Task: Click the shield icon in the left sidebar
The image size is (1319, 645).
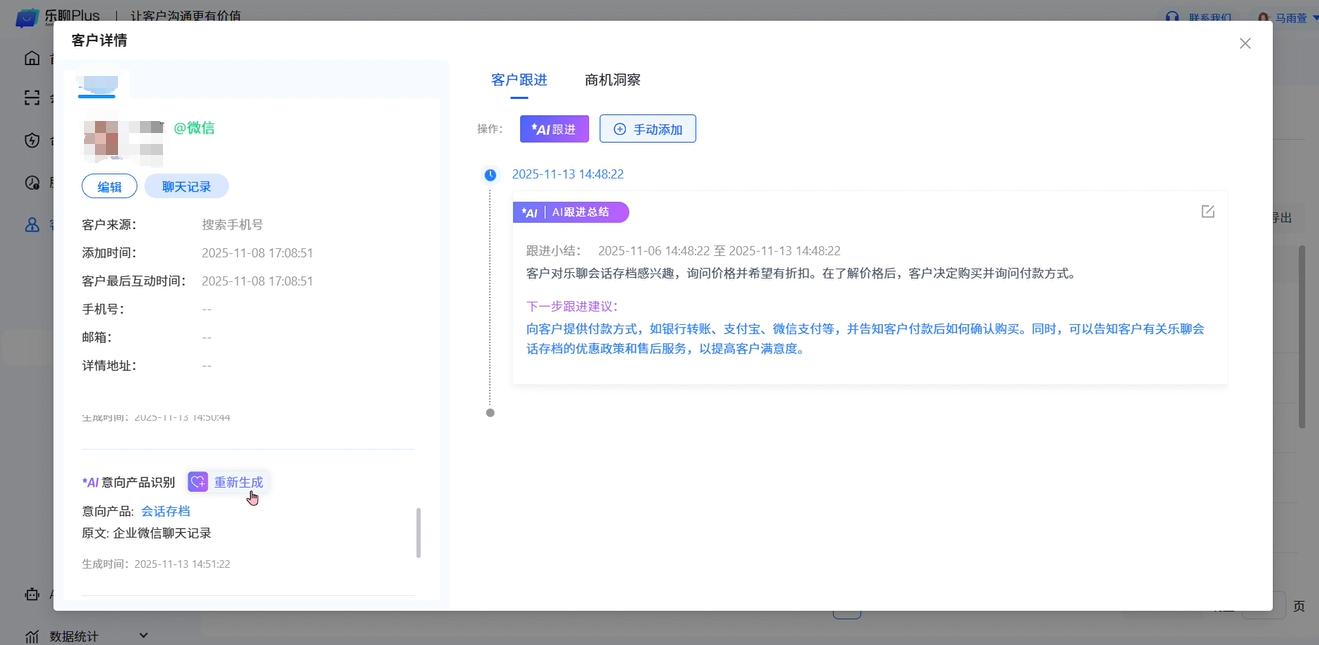Action: click(x=32, y=140)
